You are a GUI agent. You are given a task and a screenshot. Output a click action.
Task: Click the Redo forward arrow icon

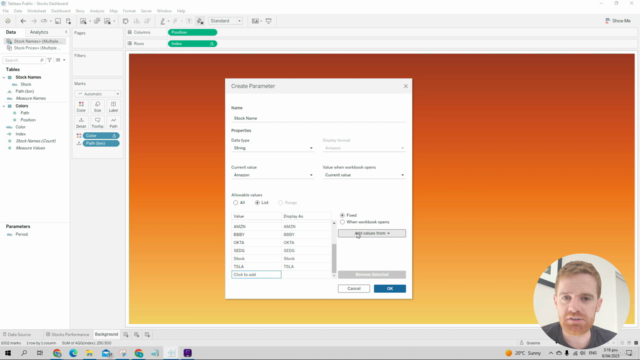(34, 21)
